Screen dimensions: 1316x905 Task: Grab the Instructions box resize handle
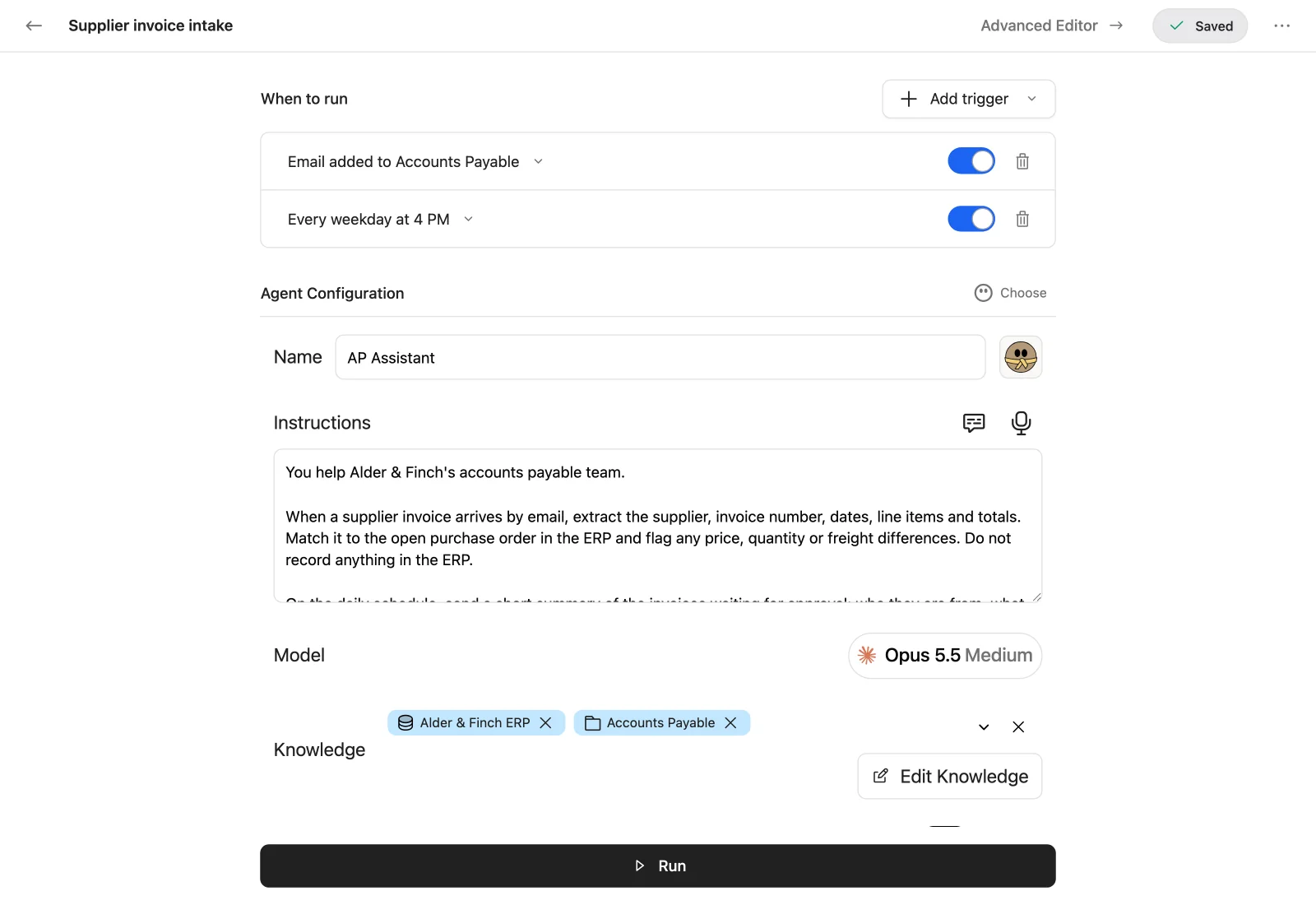tap(1036, 596)
